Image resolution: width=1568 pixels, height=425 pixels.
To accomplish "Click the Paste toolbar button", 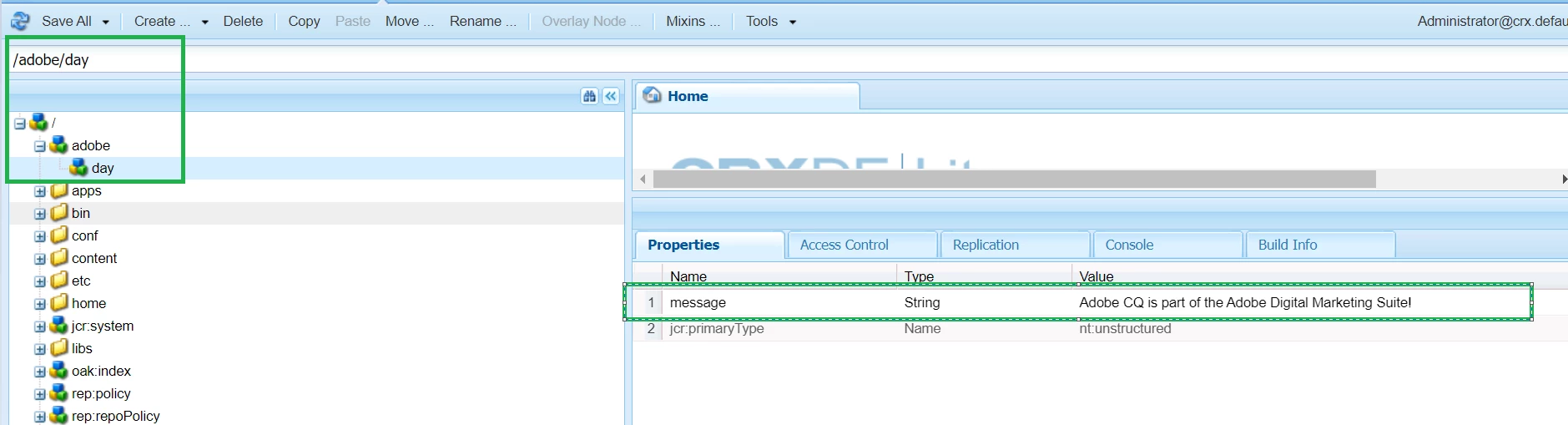I will point(353,21).
